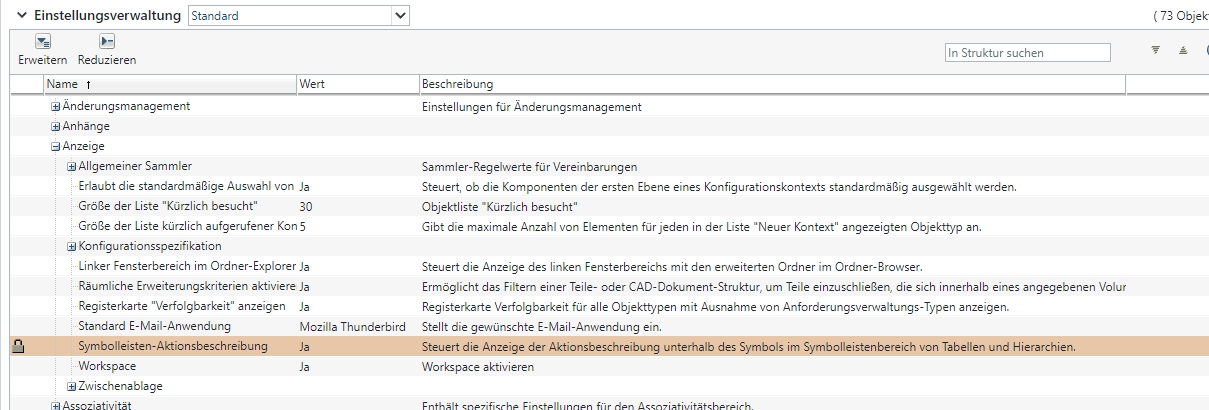Click the lock icon on the highlighted row
The height and width of the screenshot is (410, 1209).
(x=17, y=347)
